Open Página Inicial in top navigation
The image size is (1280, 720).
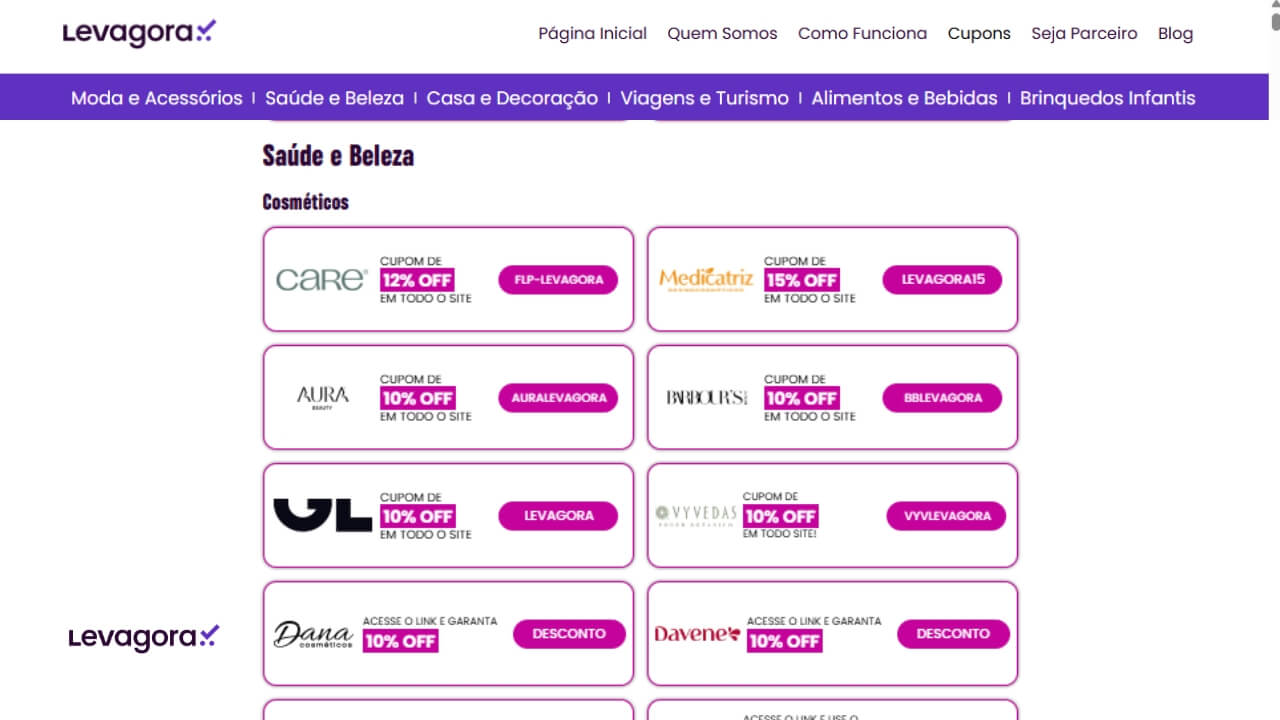click(x=592, y=33)
